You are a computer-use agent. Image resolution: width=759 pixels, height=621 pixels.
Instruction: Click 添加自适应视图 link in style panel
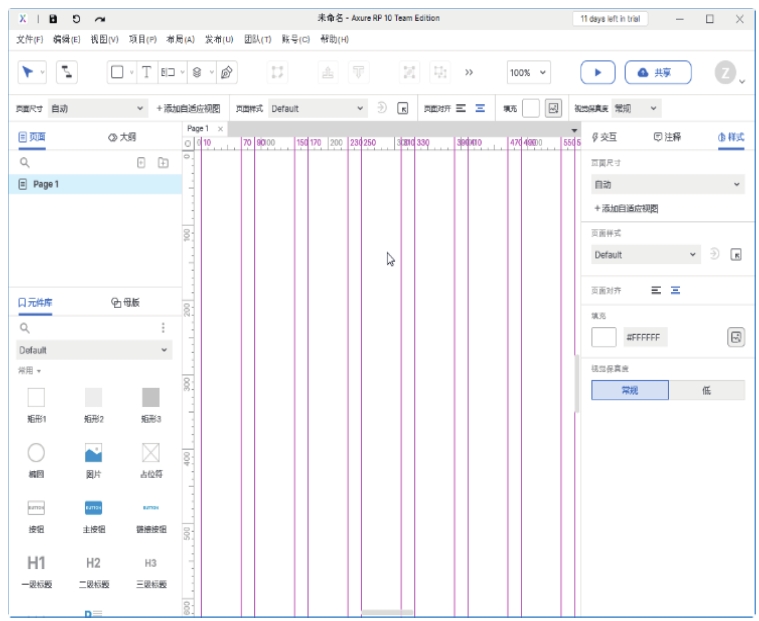click(626, 209)
